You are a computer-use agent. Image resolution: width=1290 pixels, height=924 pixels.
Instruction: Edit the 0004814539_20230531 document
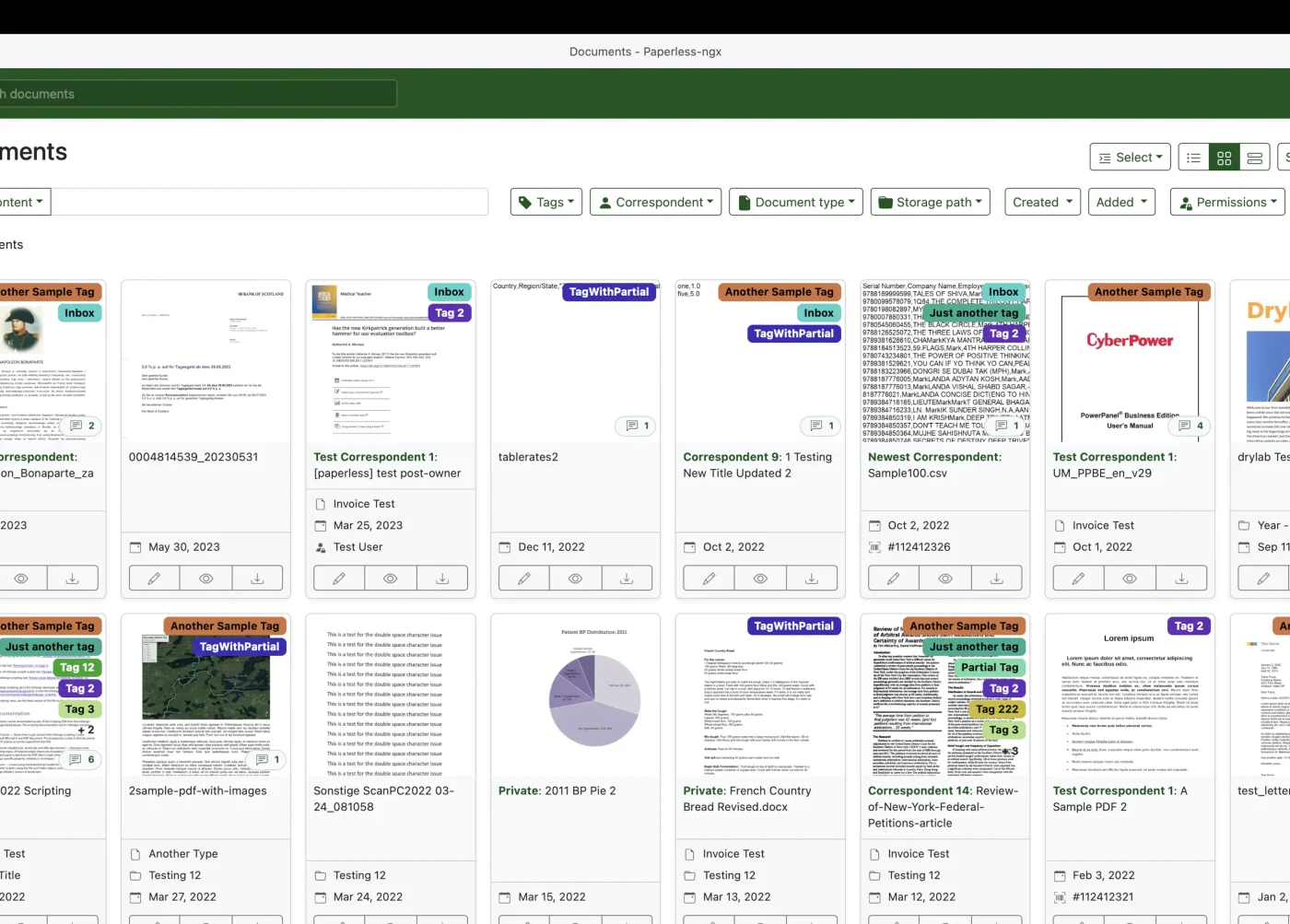(154, 579)
